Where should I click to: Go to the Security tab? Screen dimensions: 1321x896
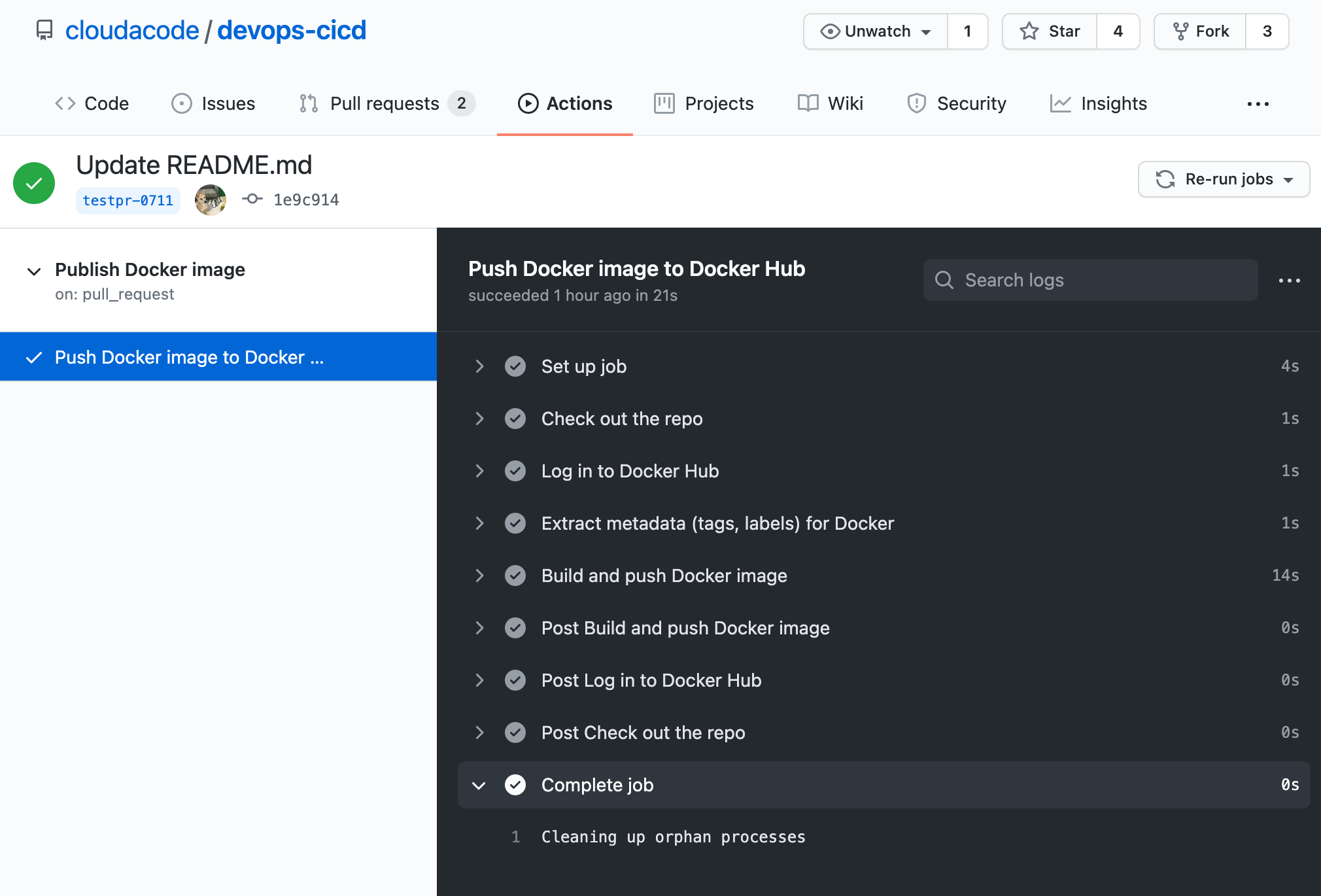(x=957, y=103)
